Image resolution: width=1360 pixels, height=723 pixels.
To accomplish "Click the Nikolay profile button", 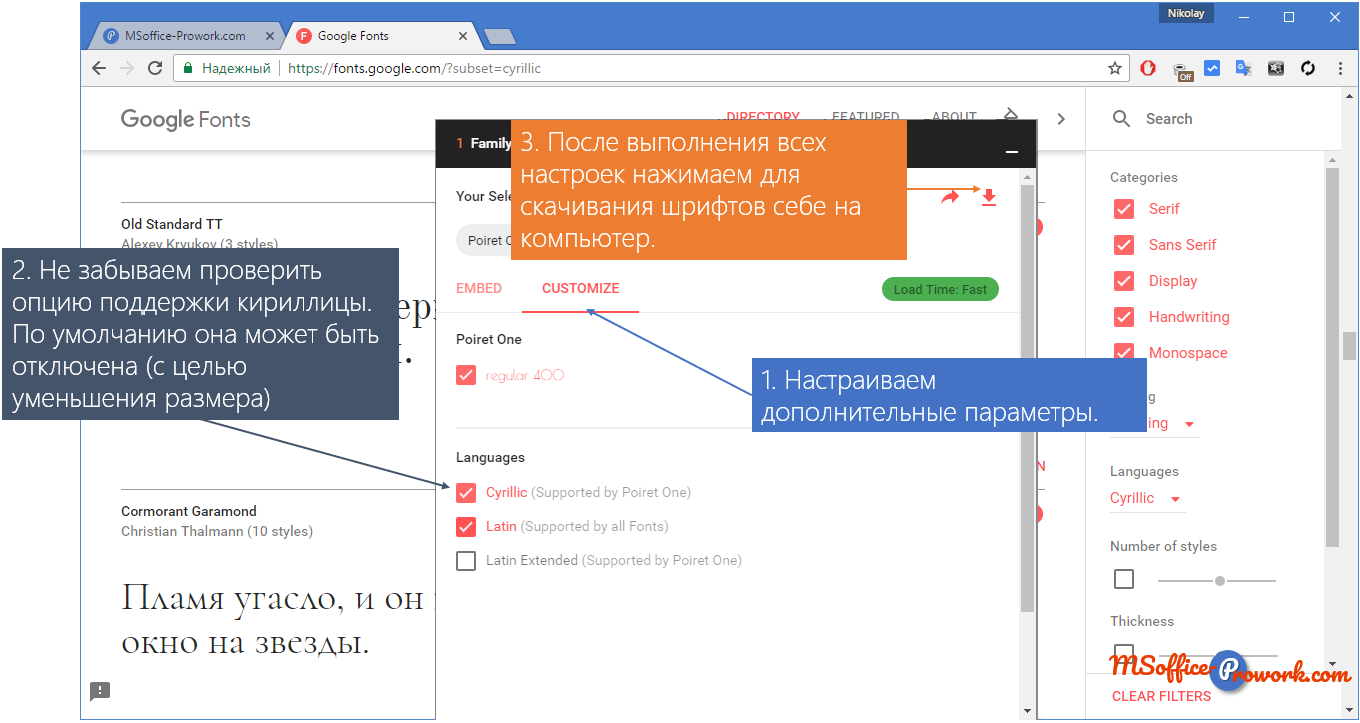I will pyautogui.click(x=1187, y=13).
